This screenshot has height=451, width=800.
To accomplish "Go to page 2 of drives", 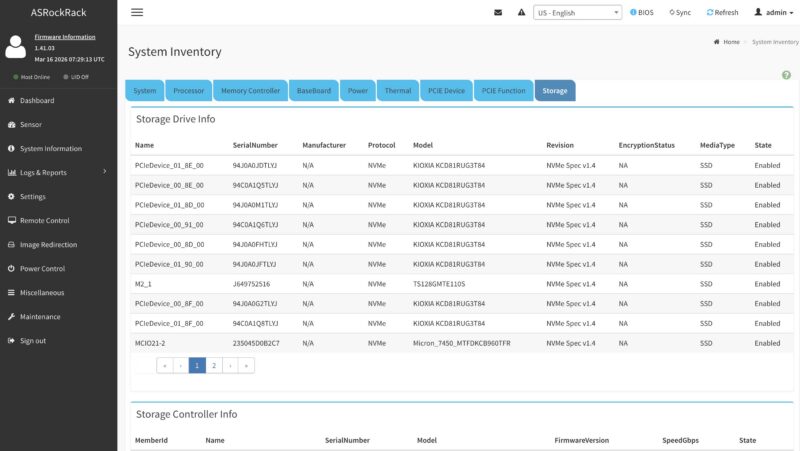I will tap(214, 365).
